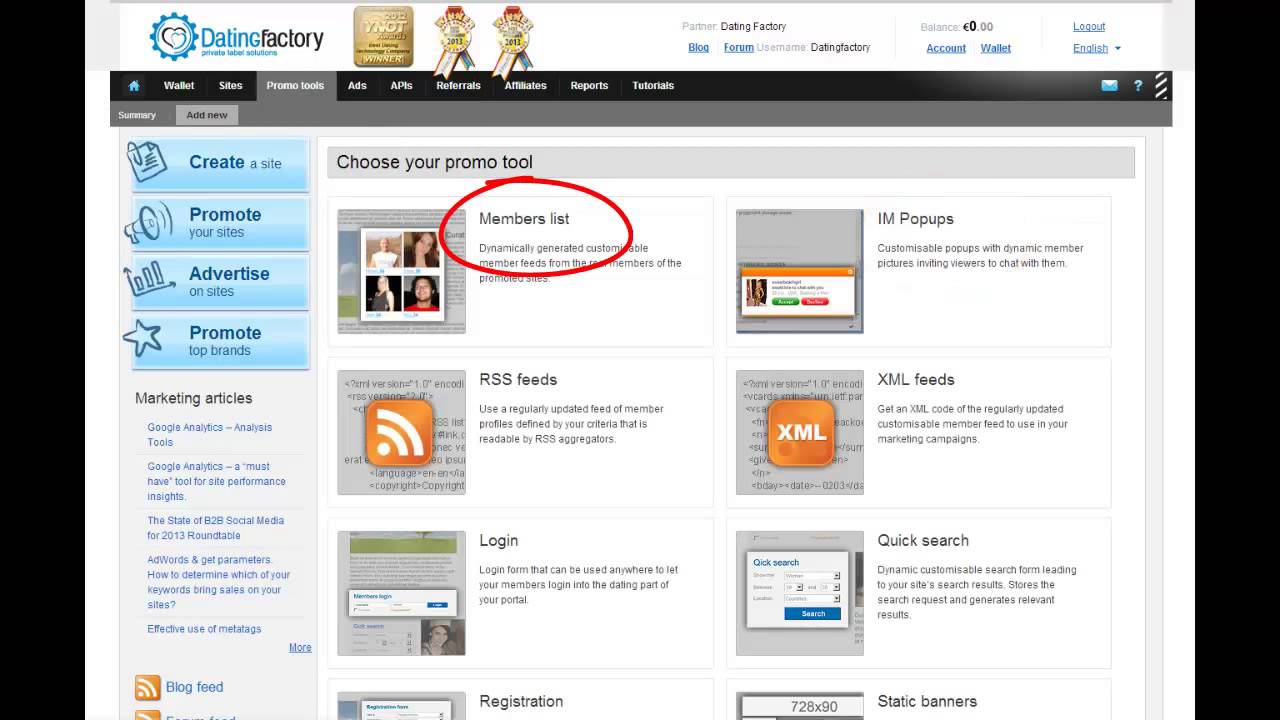This screenshot has height=720, width=1280.
Task: Open AdWords & get parameters article
Action: pos(219,582)
